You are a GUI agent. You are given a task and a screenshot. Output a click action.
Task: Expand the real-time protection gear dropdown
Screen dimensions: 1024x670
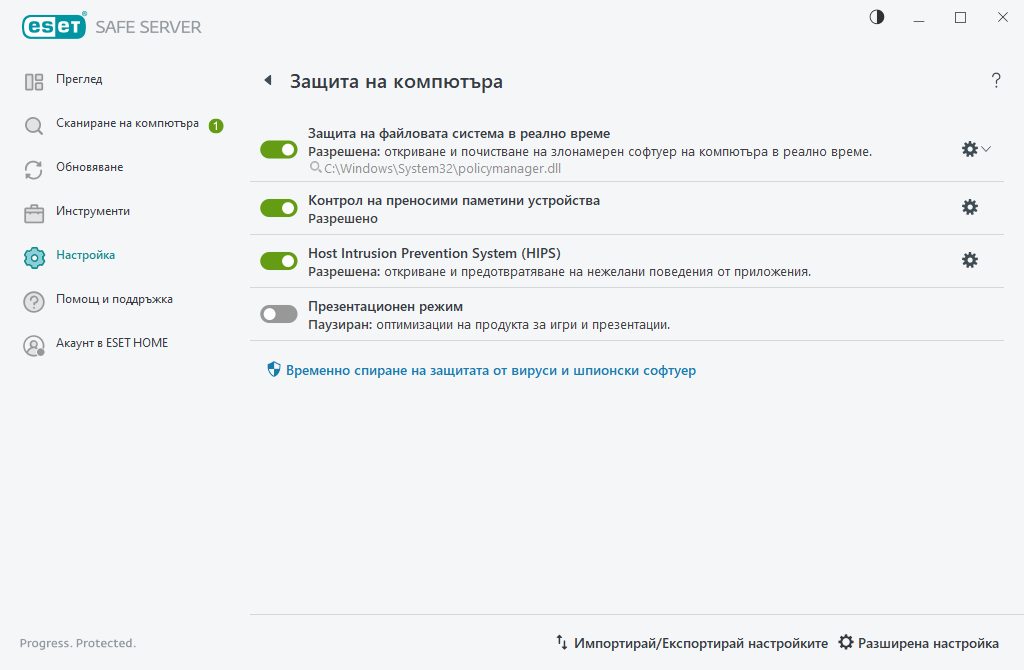tap(988, 148)
